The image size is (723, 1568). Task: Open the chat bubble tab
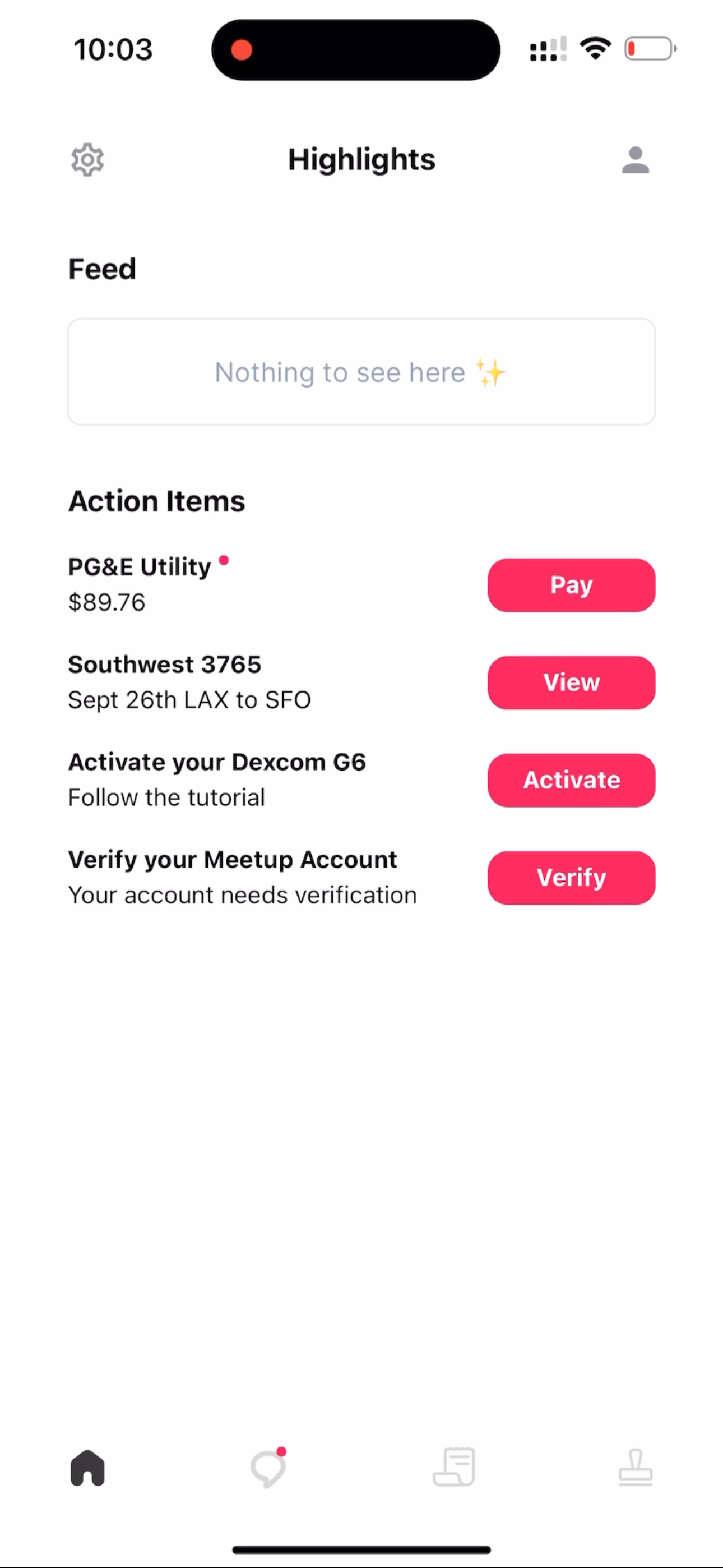[x=268, y=1468]
